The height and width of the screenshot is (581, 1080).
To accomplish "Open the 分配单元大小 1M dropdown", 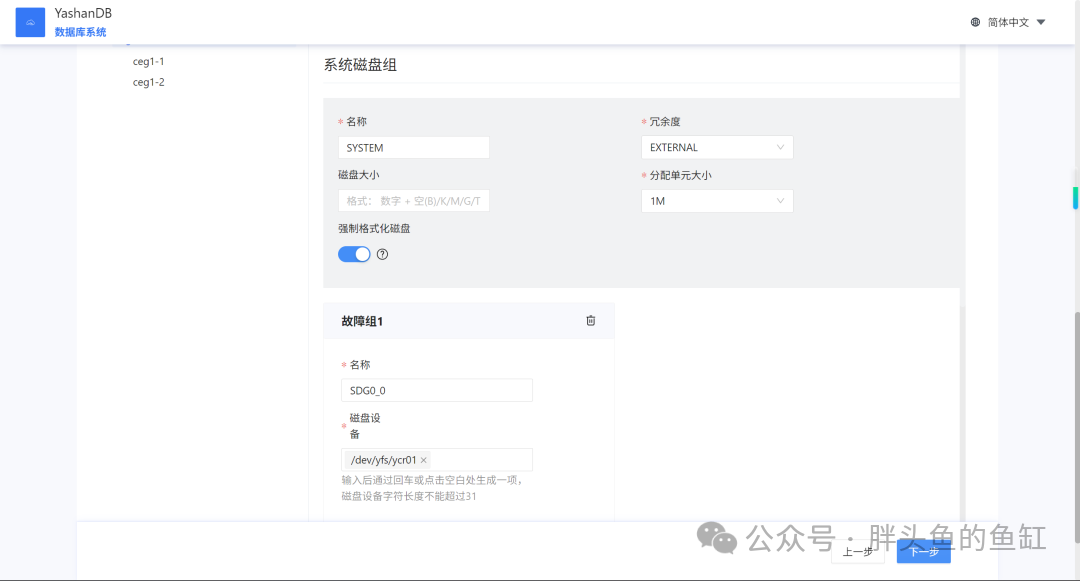I will tap(717, 201).
